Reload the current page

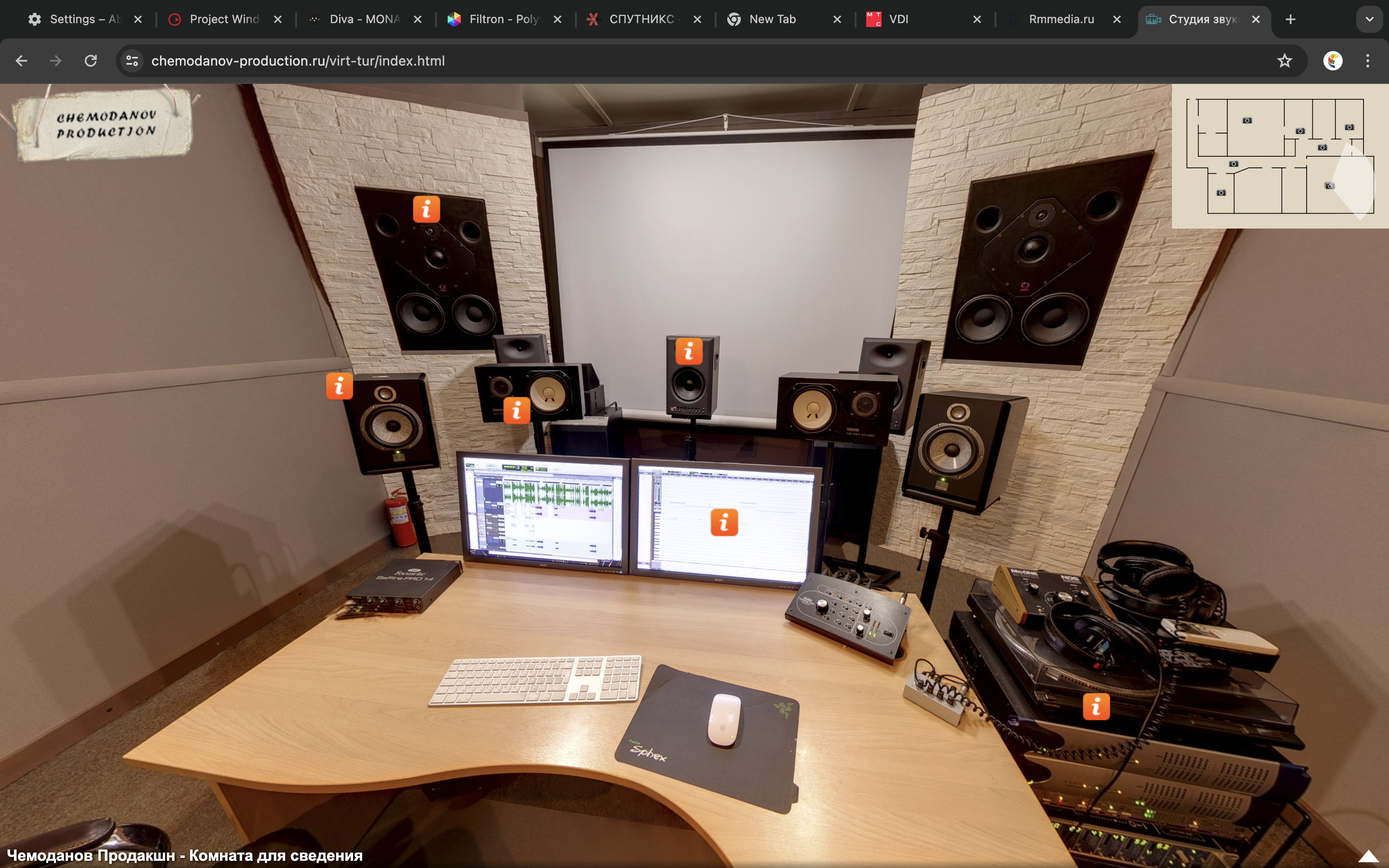pyautogui.click(x=91, y=61)
